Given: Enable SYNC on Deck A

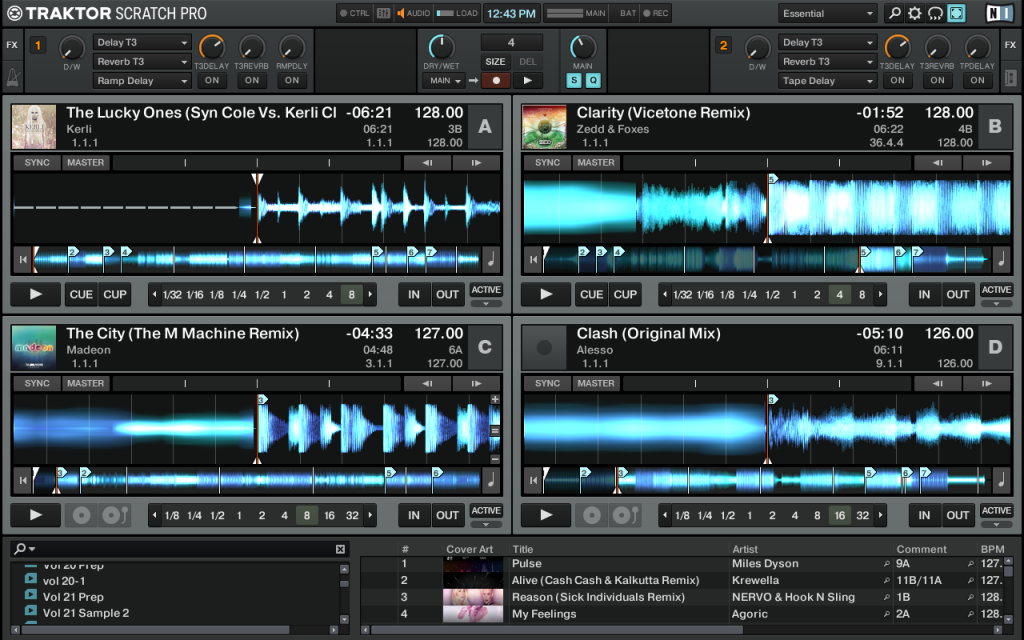Looking at the screenshot, I should coord(37,163).
